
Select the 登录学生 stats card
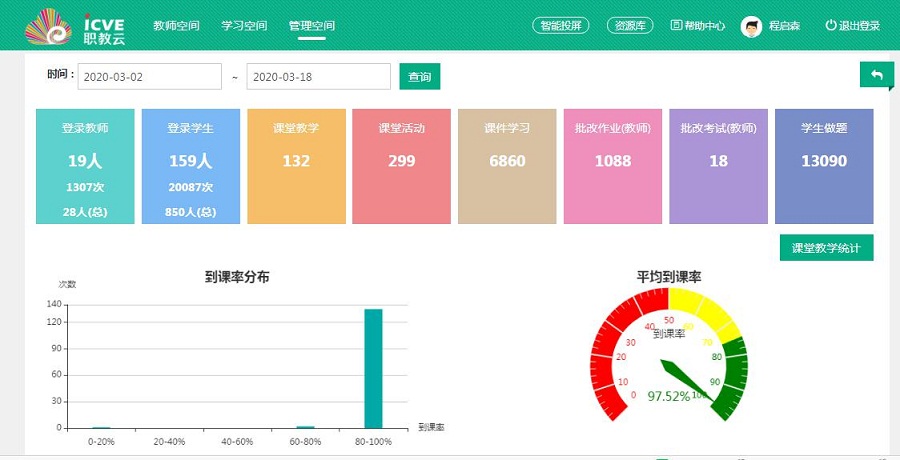tap(190, 166)
